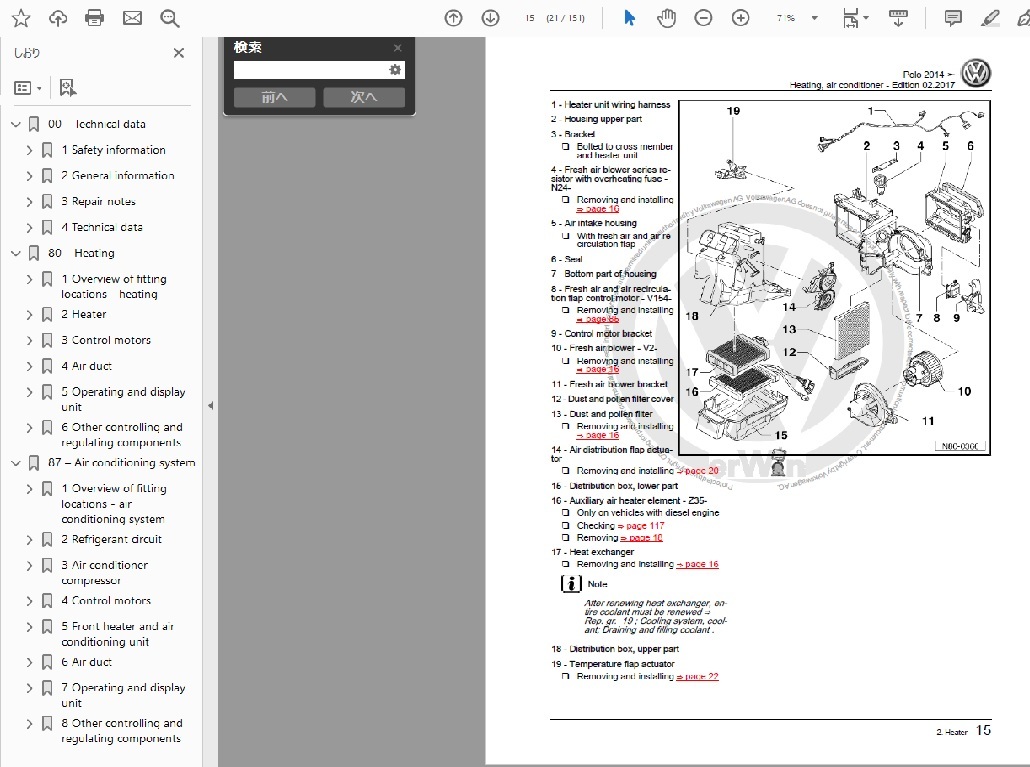Follow page link under Fresh air blower V2

(x=598, y=370)
